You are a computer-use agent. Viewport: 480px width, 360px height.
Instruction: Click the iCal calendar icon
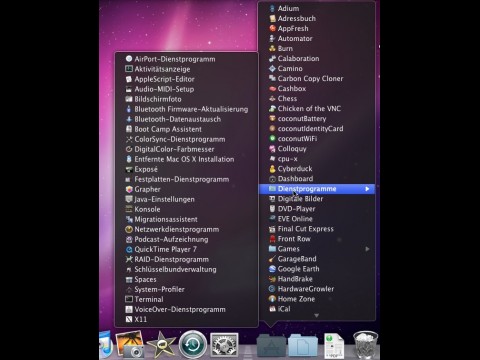pyautogui.click(x=272, y=309)
